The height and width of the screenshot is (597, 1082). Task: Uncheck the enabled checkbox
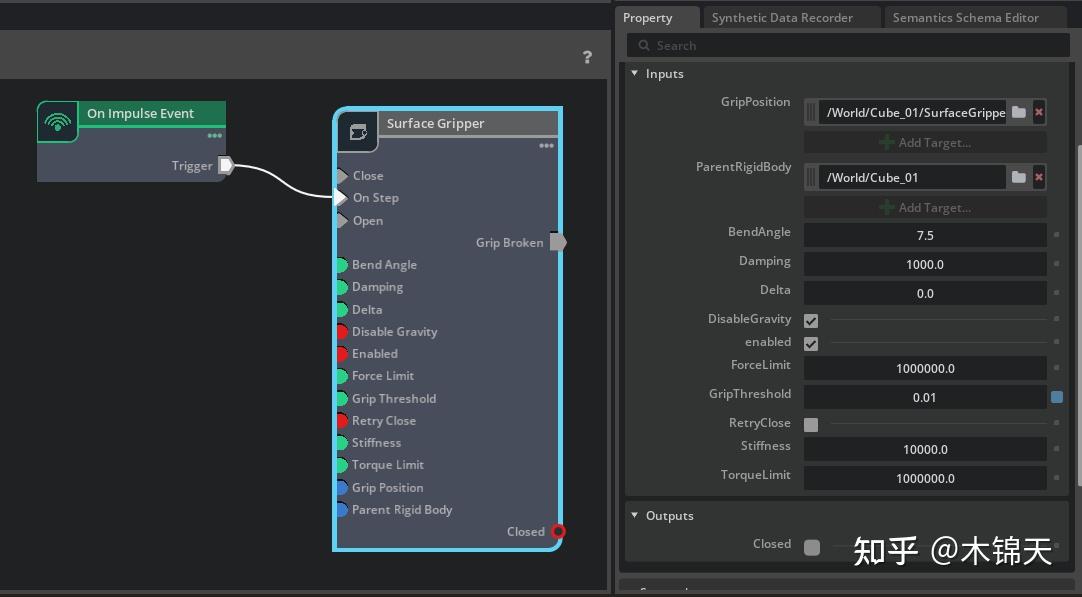(811, 343)
